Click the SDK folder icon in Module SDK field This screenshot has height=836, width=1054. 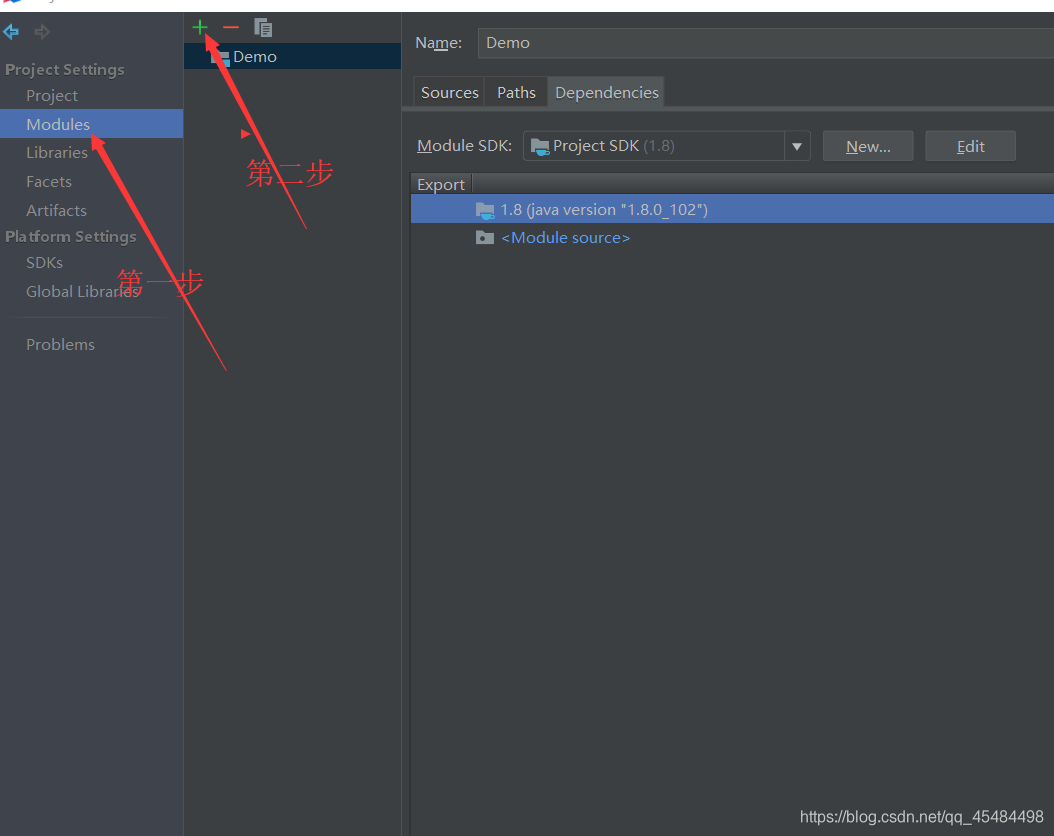tap(540, 145)
